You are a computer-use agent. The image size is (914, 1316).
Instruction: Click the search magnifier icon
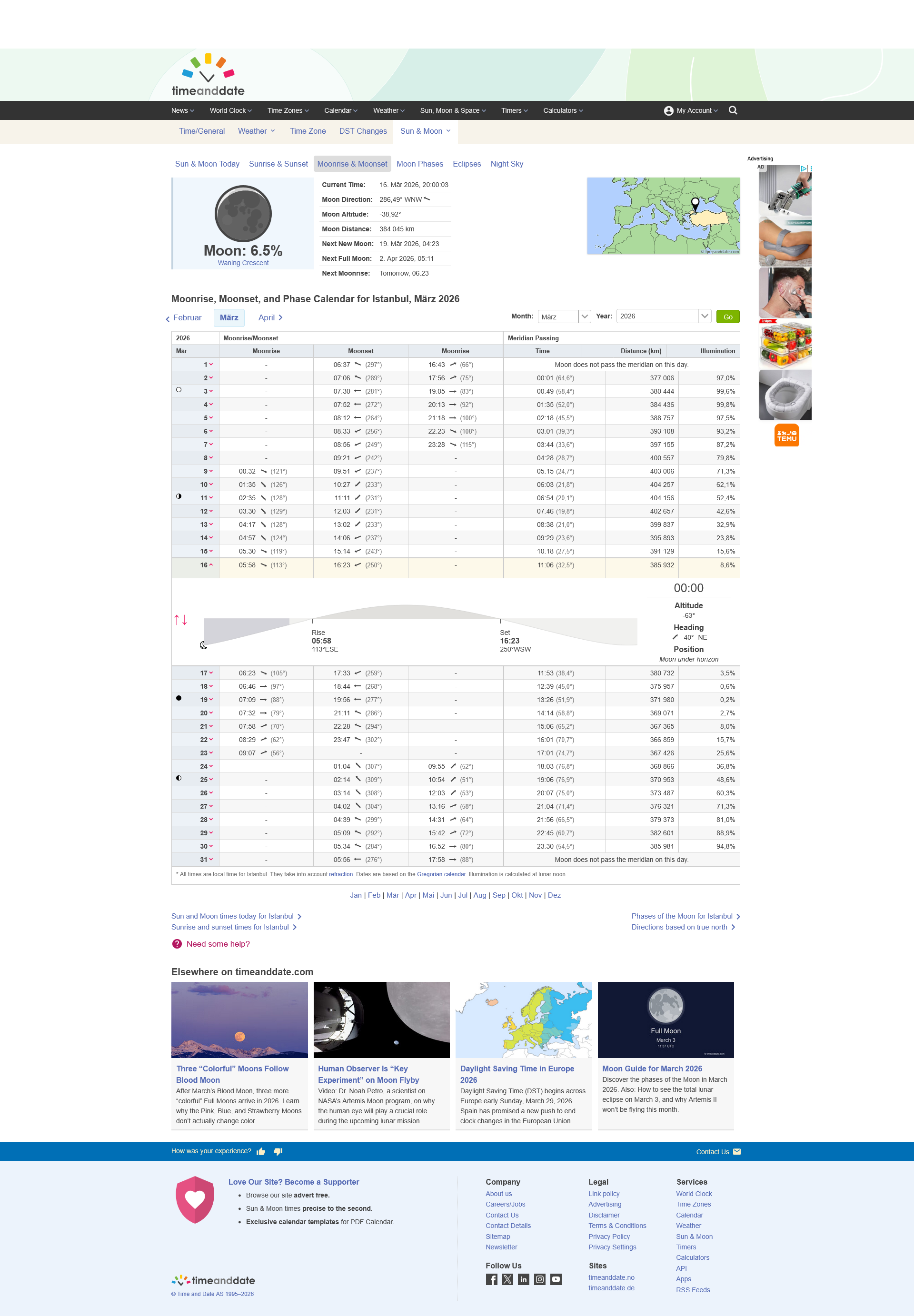click(733, 110)
